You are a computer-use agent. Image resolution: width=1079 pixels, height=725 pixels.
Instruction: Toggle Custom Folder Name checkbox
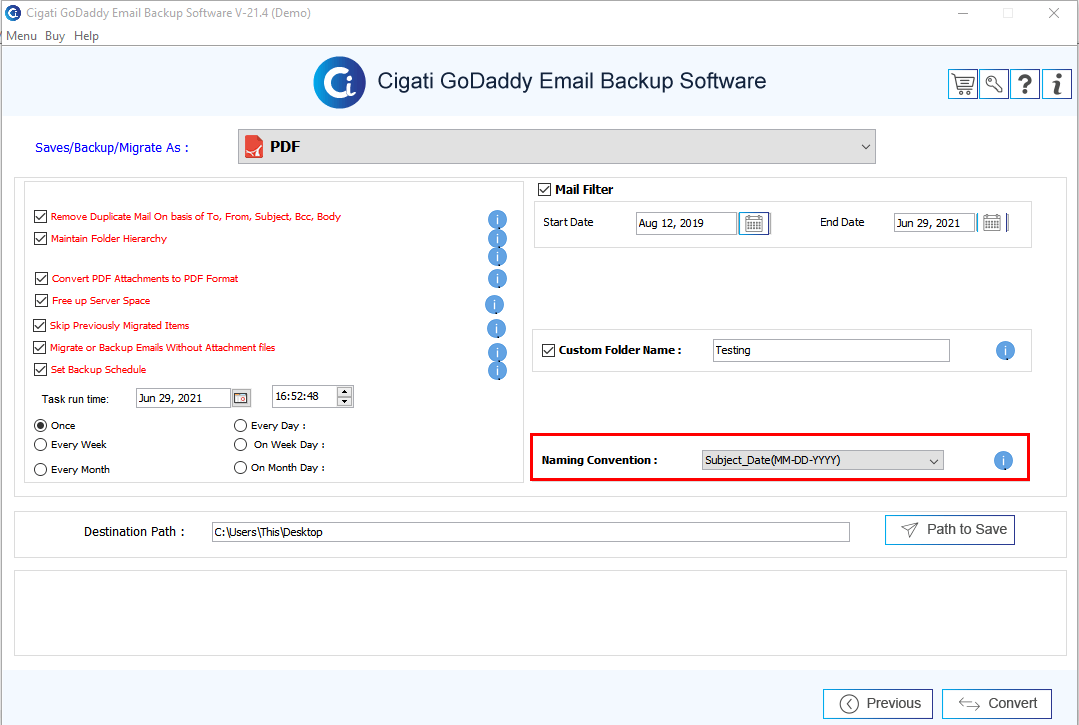pos(548,350)
